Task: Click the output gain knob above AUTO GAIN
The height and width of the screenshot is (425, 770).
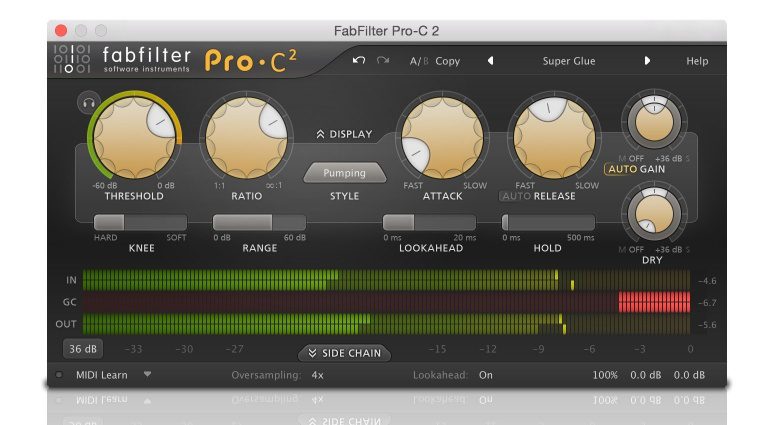Action: (x=654, y=122)
